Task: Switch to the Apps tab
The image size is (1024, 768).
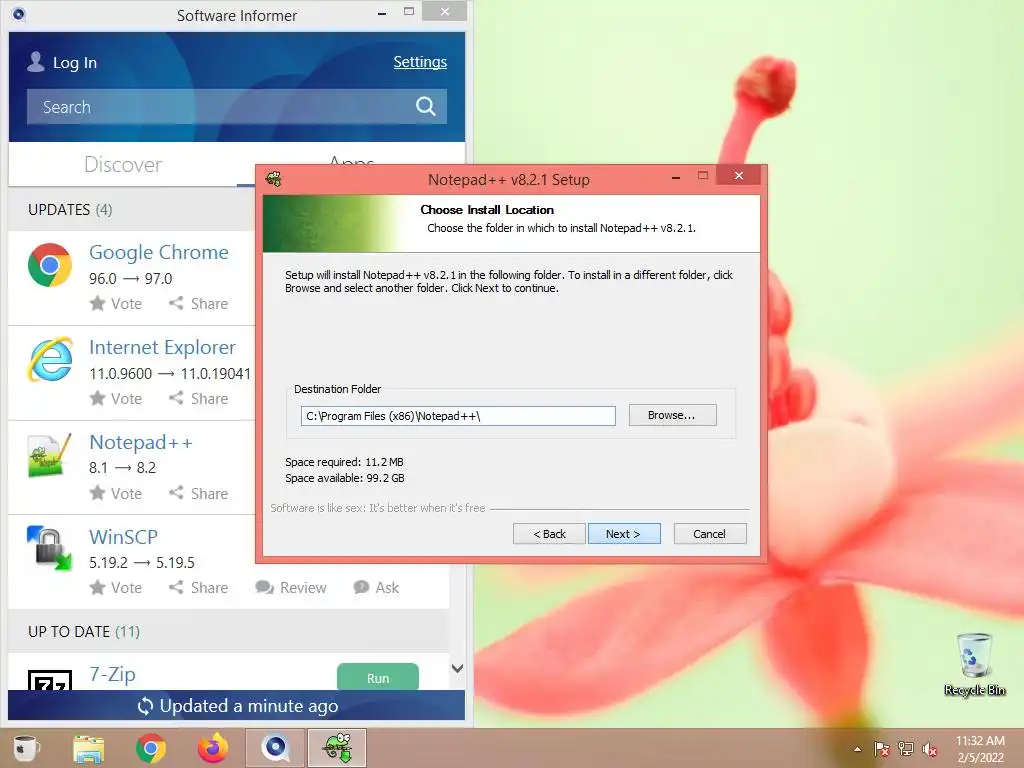Action: pyautogui.click(x=351, y=161)
